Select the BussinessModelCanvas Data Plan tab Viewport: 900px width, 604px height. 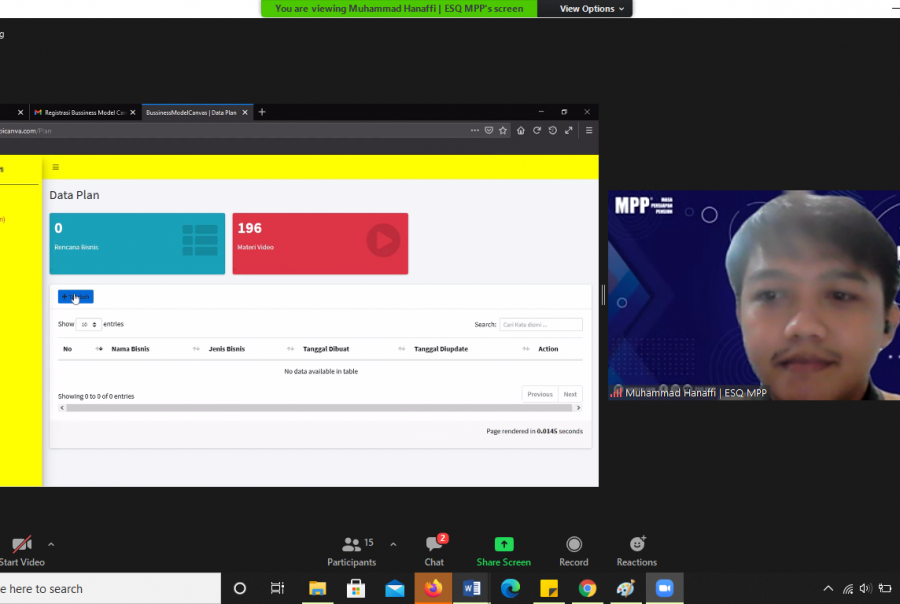[x=191, y=113]
